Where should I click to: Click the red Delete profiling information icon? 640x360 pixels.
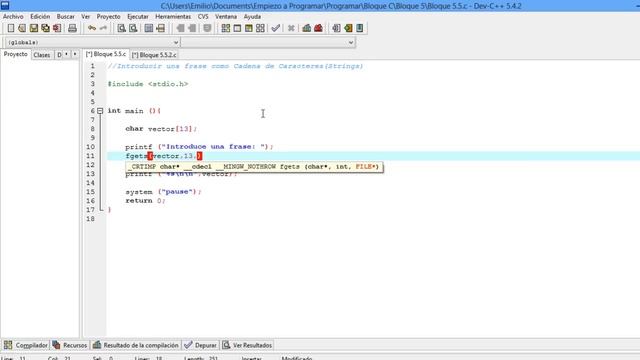pos(318,28)
